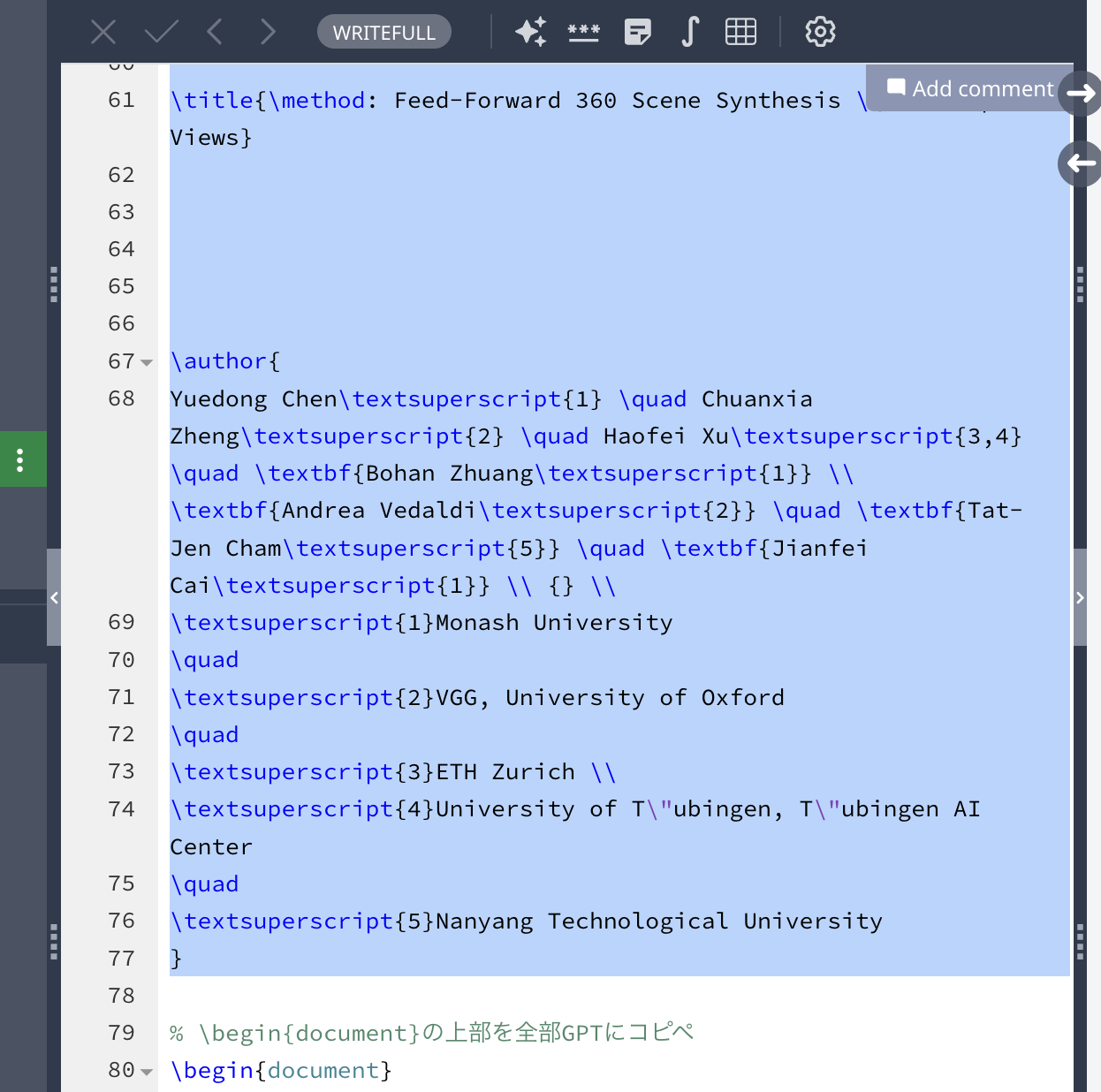The width and height of the screenshot is (1101, 1092).
Task: Click the word Views} on wrapped title line
Action: click(211, 138)
